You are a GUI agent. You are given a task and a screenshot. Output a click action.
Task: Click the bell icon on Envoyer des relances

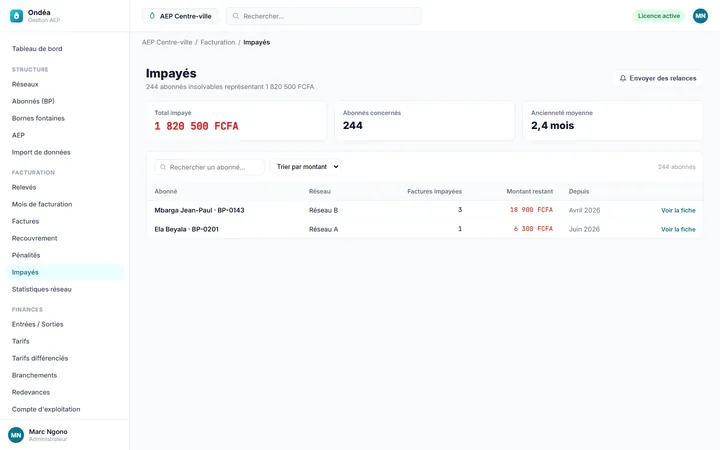(x=623, y=78)
